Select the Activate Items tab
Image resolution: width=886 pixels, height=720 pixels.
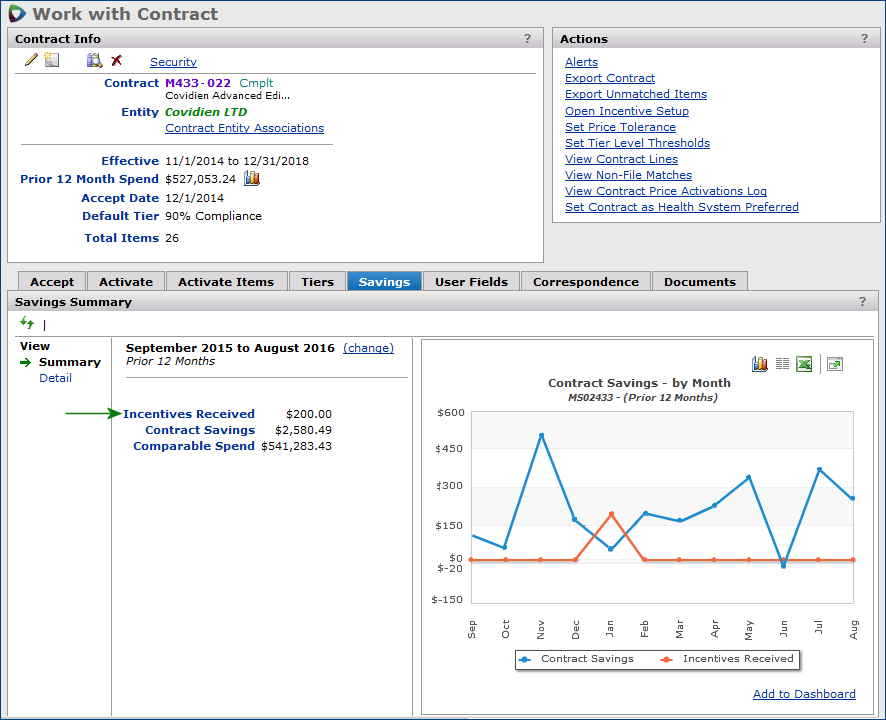click(225, 282)
